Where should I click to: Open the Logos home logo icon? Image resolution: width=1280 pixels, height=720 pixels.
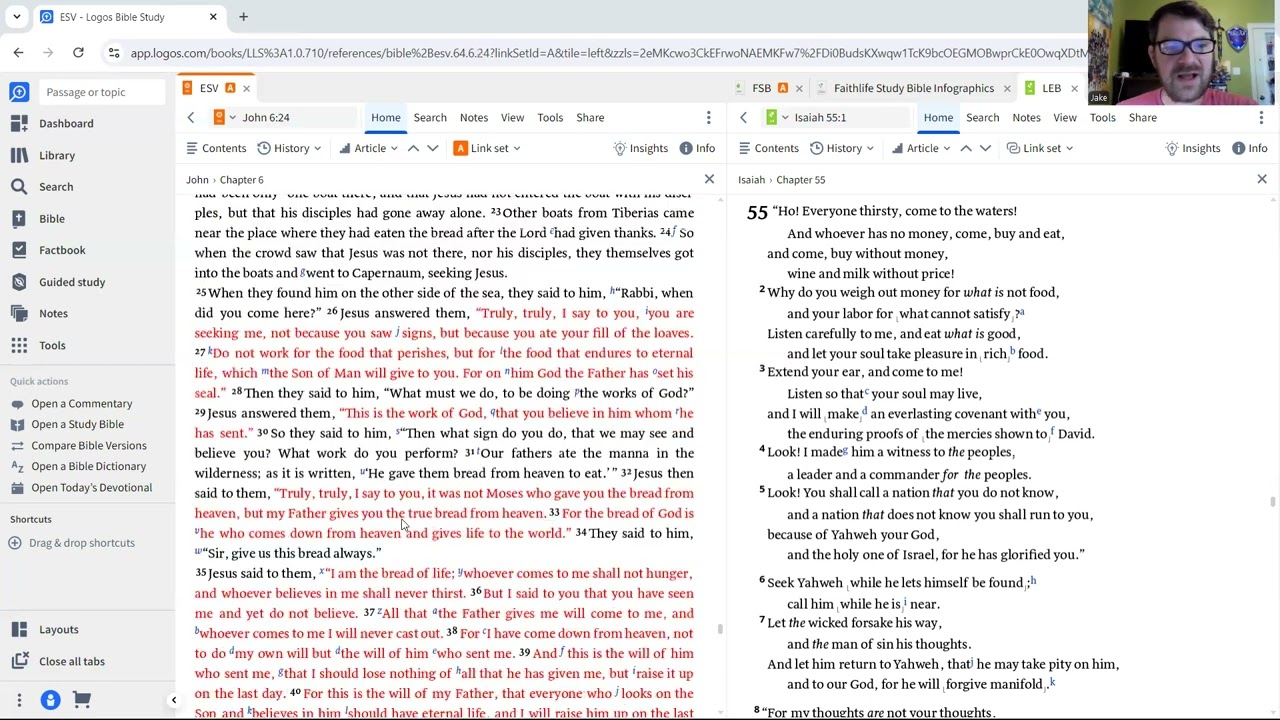point(19,92)
